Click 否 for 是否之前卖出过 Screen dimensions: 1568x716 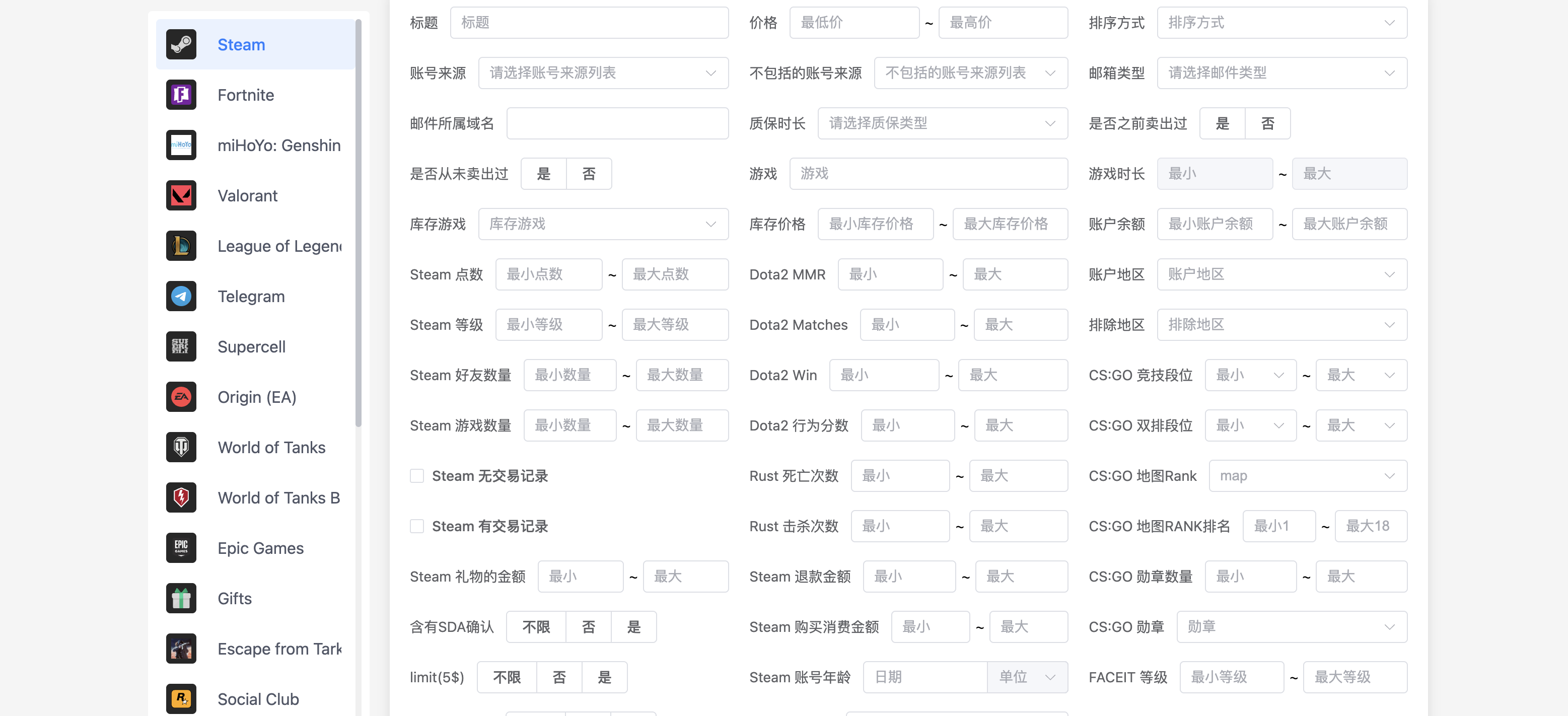point(1267,123)
